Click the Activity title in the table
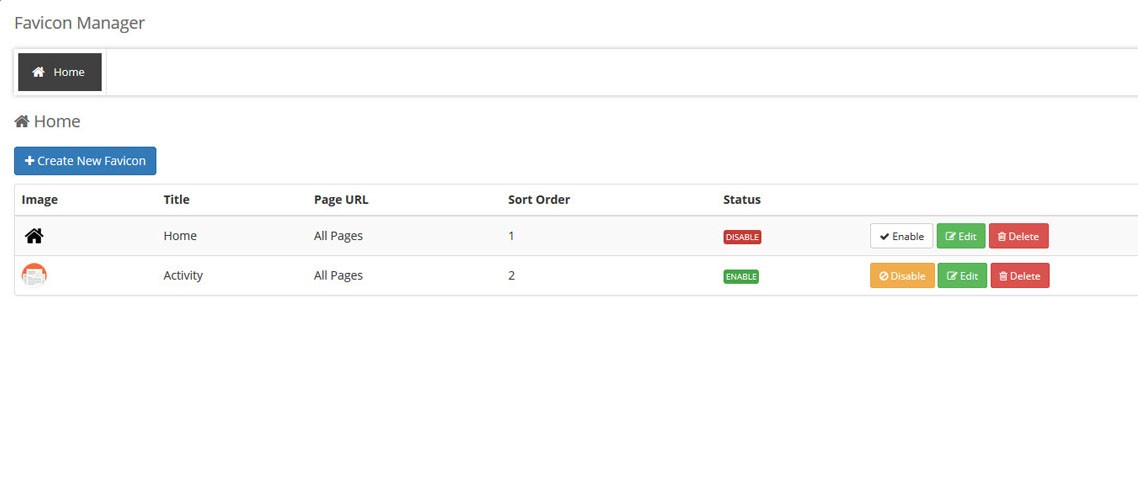 183,275
